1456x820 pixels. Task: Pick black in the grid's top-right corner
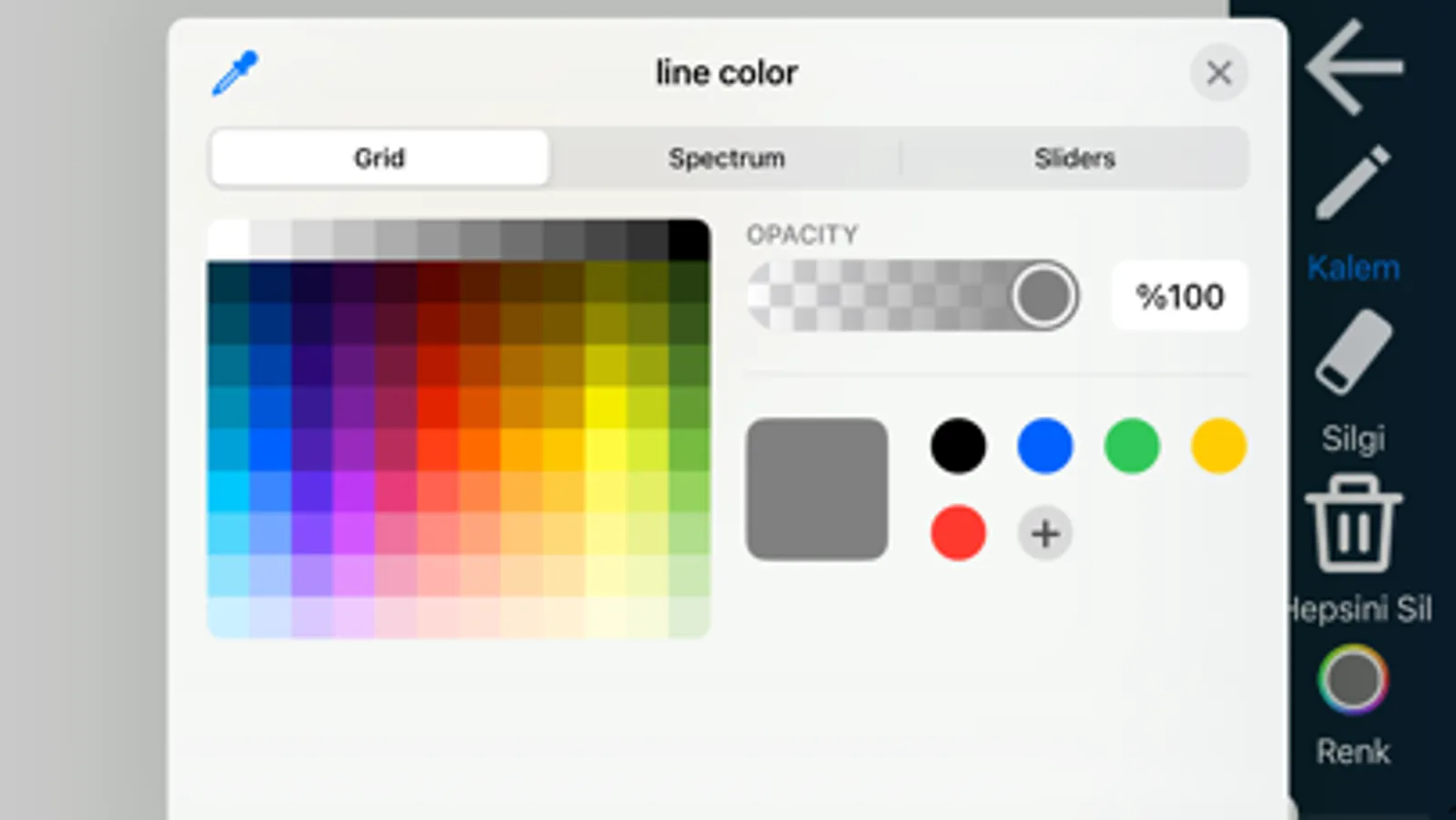click(689, 240)
